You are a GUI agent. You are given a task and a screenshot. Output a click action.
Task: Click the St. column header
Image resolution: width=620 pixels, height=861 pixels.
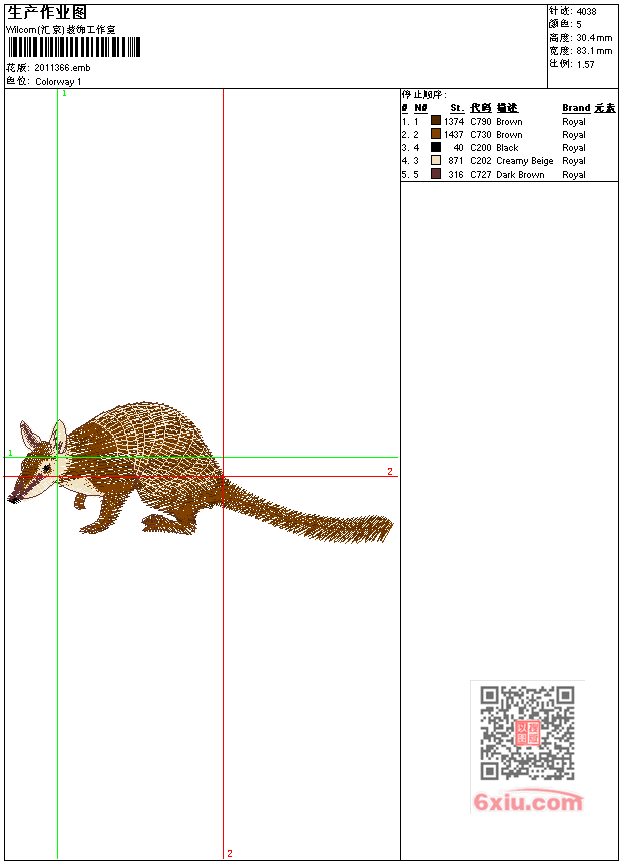coord(456,108)
